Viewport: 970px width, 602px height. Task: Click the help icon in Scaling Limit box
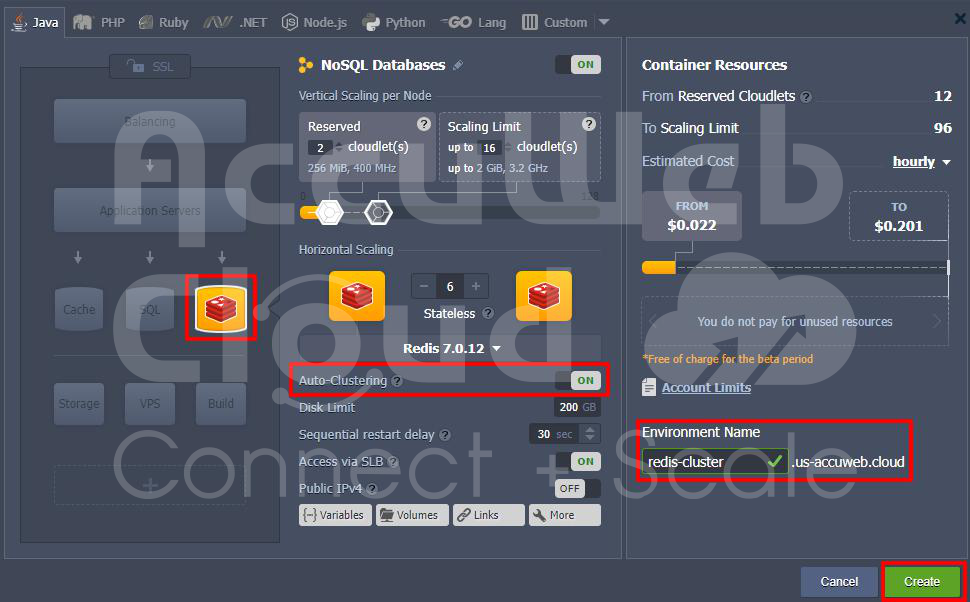(x=589, y=124)
